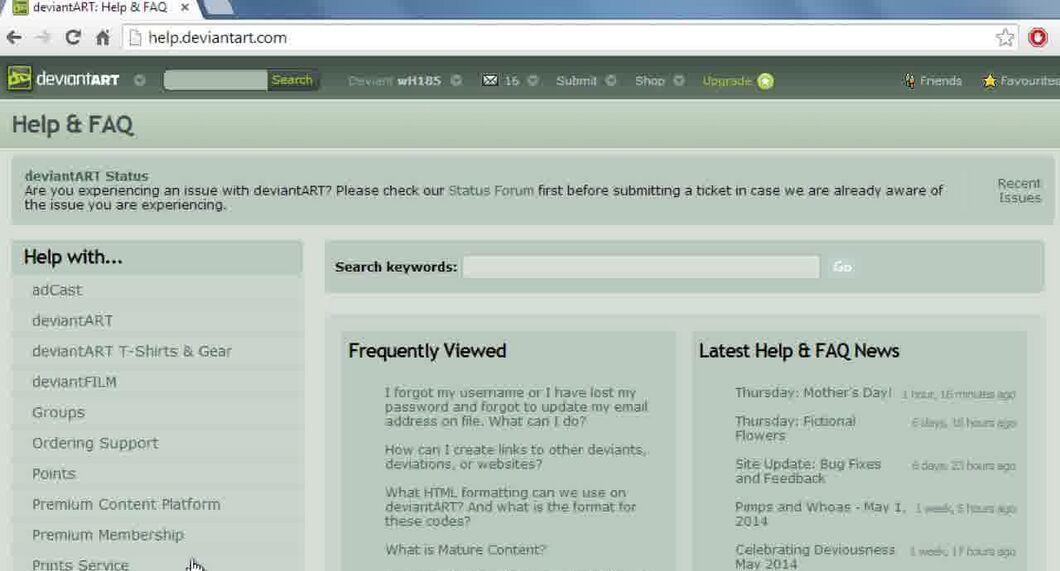
Task: Open the Deviant wH1BS user dropdown
Action: pos(456,80)
